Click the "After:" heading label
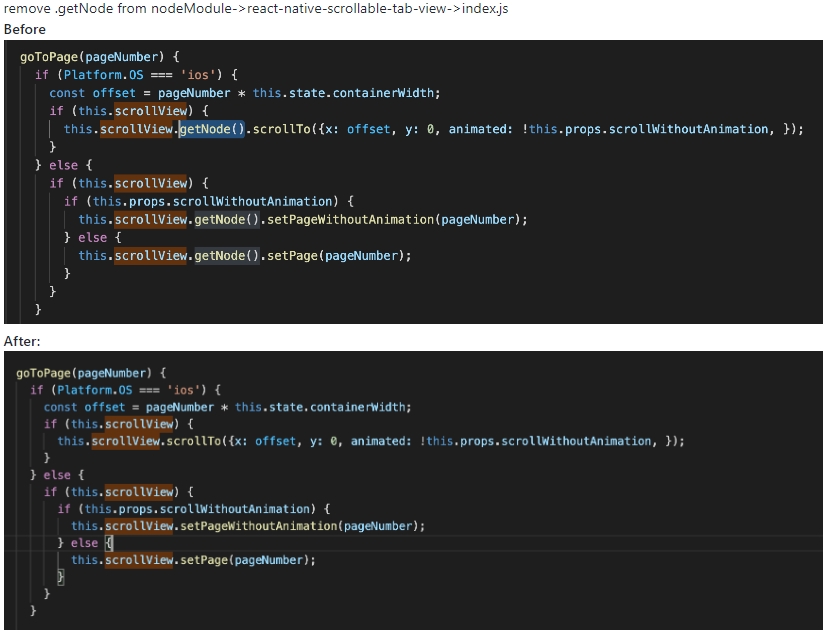The image size is (825, 633). pos(22,341)
